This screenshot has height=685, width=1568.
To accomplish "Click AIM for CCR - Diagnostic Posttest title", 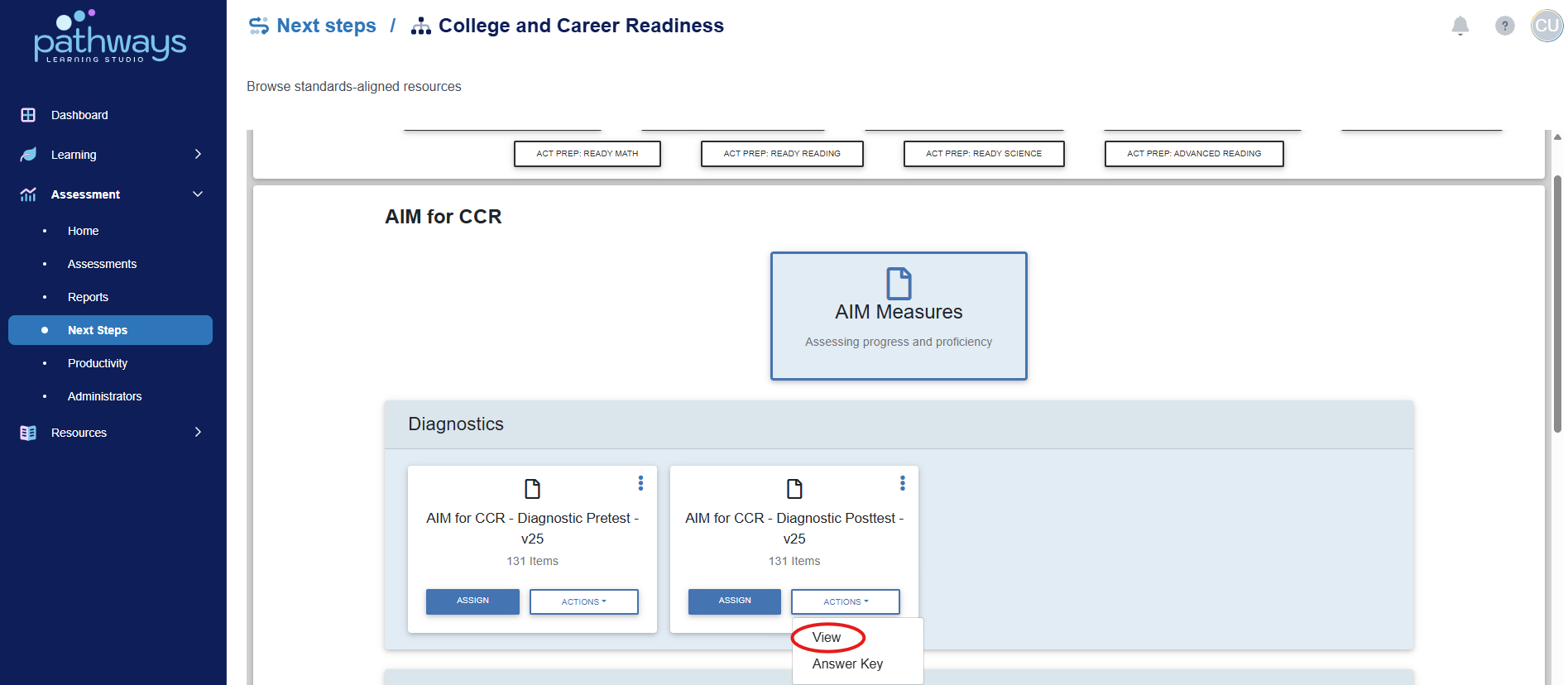I will pyautogui.click(x=794, y=528).
